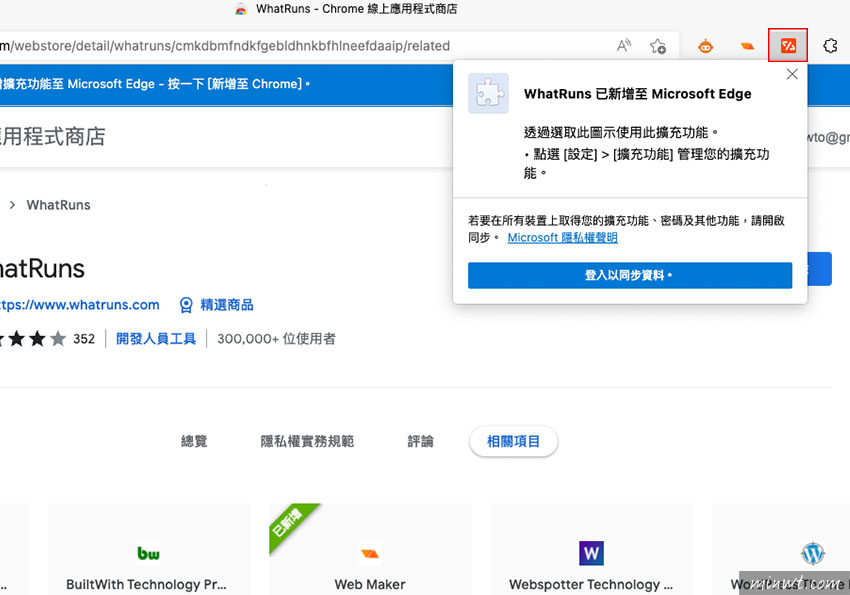
Task: Click the 精選商品 featured label
Action: point(227,305)
